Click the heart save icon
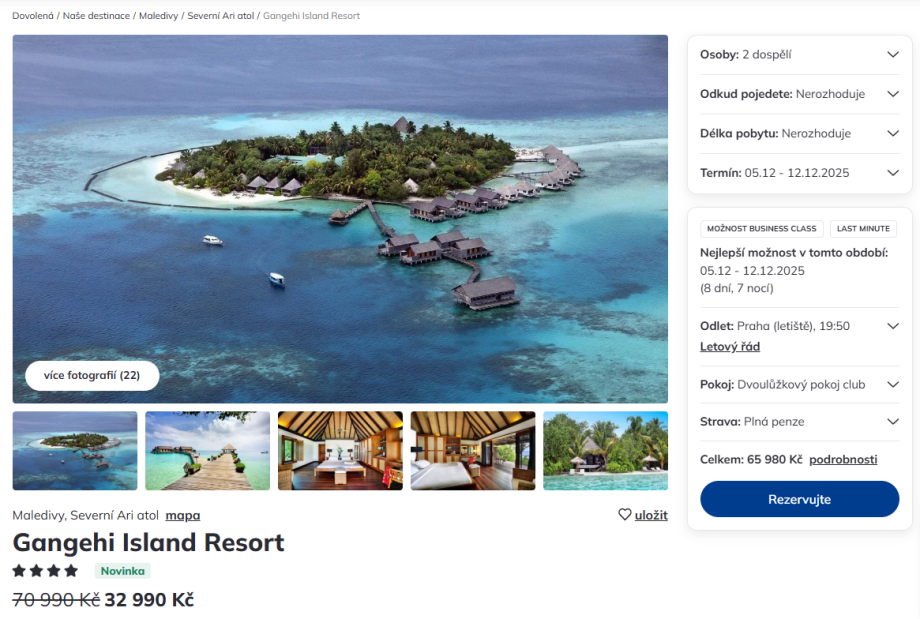920x619 pixels. (x=625, y=515)
